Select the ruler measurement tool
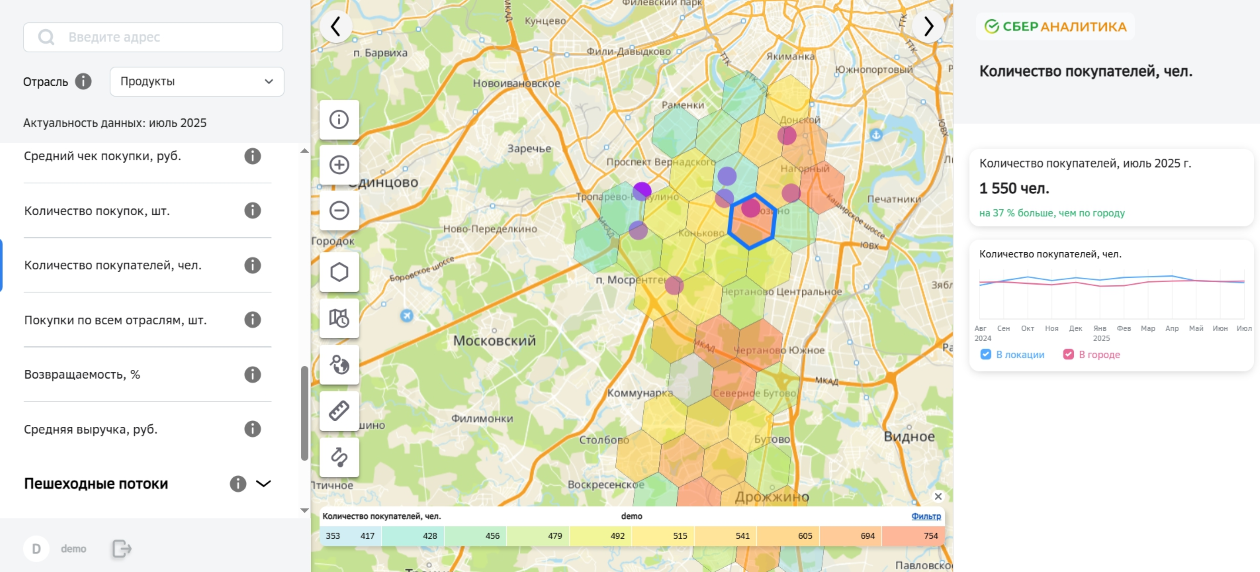 [339, 411]
